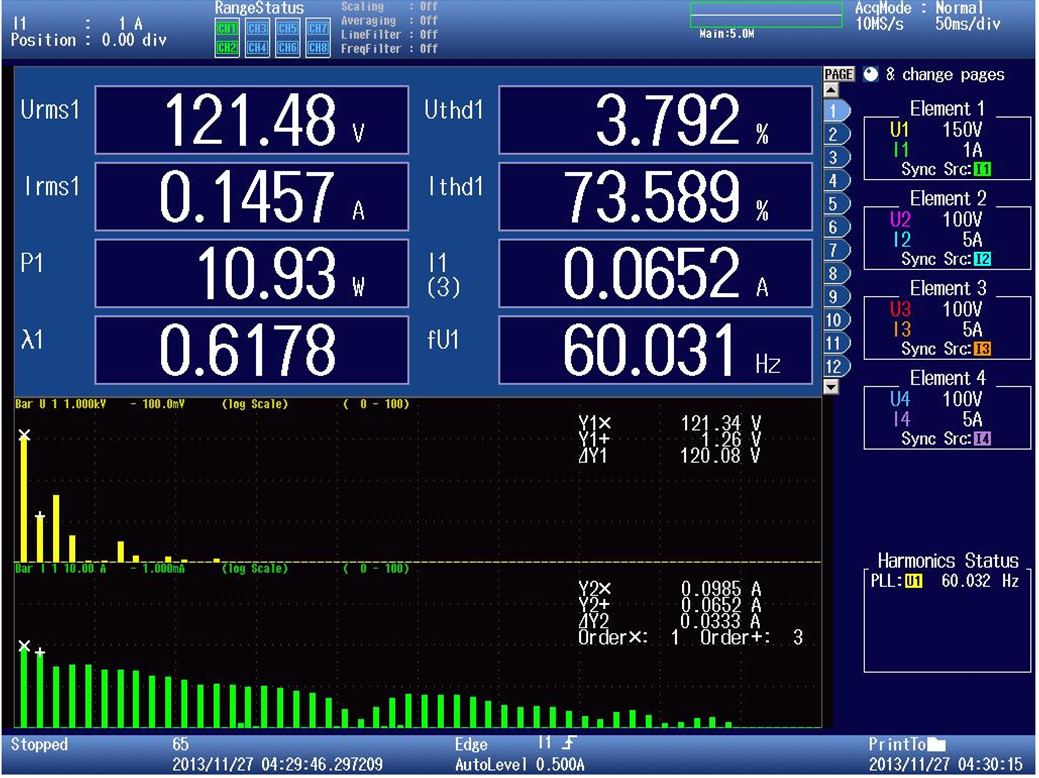
Task: Click the PrintTo folder icon
Action: coord(936,745)
